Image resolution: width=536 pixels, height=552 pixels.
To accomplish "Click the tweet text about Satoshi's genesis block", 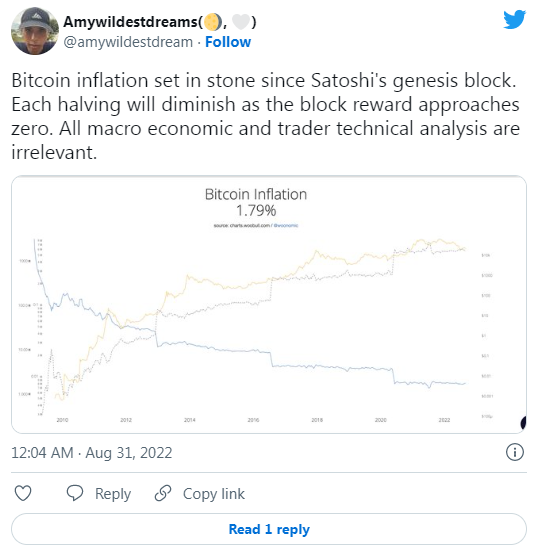I will click(266, 116).
